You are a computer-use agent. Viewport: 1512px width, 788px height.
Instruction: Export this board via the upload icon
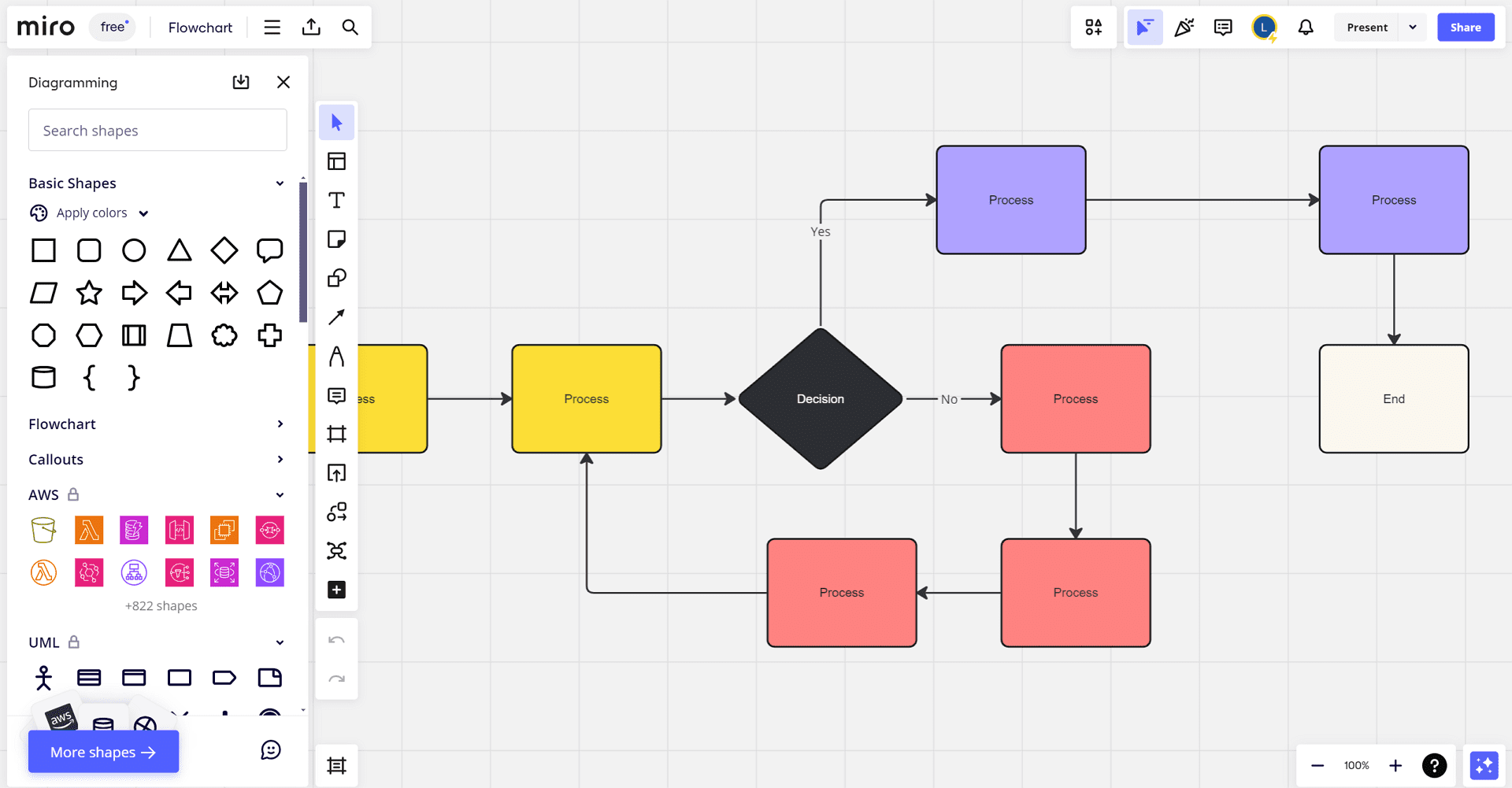pyautogui.click(x=311, y=28)
